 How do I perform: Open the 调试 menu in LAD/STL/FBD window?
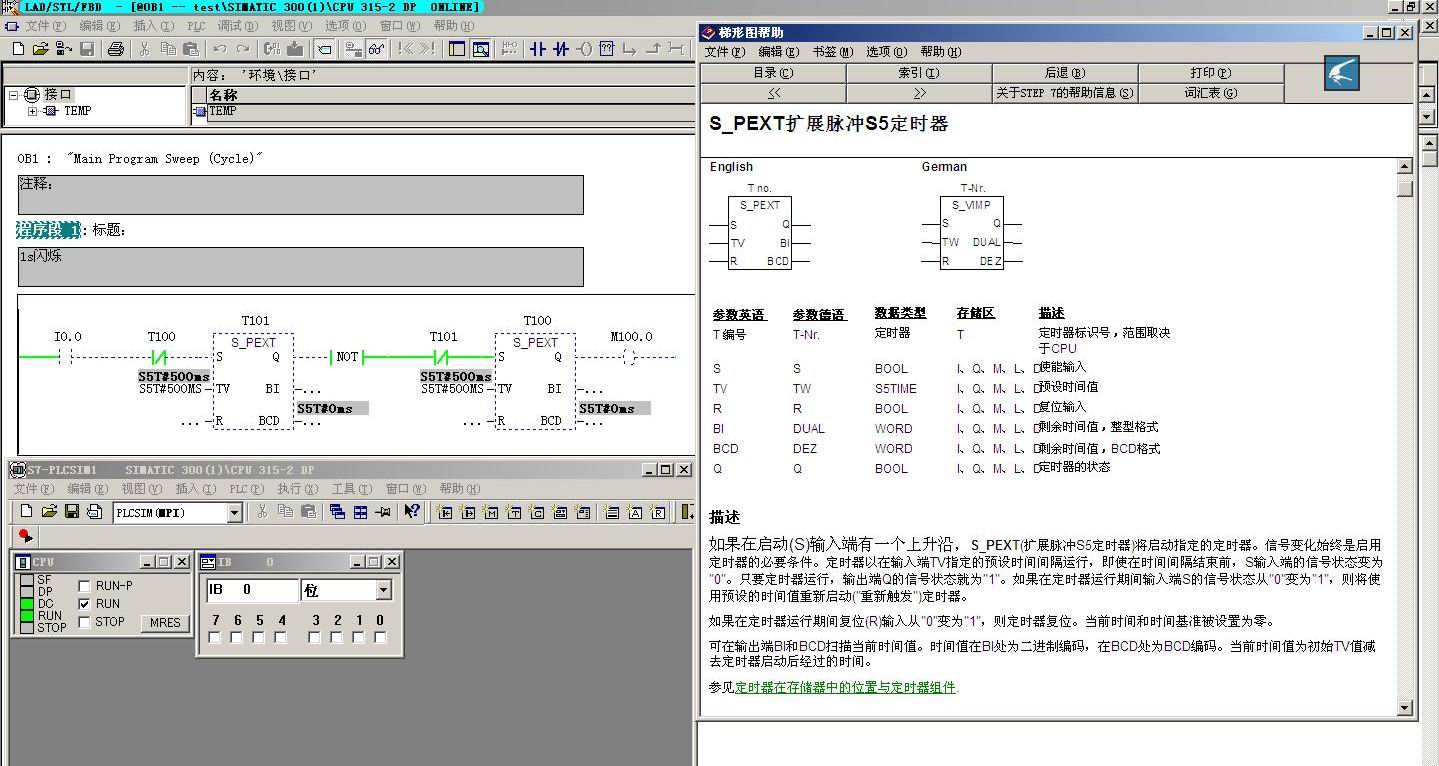(x=236, y=26)
